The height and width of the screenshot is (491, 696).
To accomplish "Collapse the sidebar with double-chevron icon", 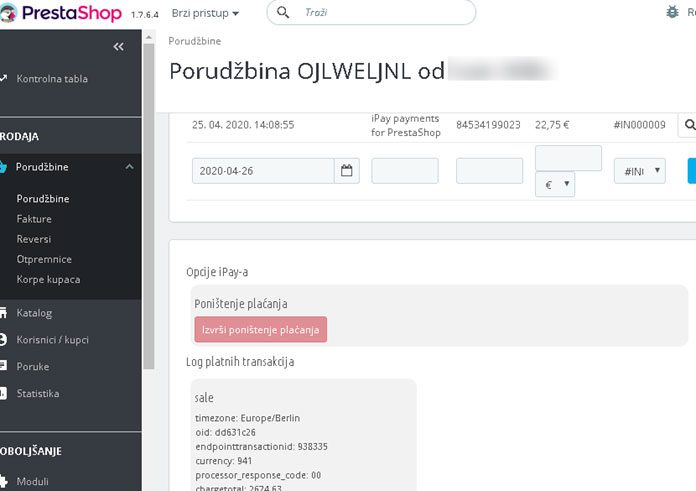I will 118,47.
